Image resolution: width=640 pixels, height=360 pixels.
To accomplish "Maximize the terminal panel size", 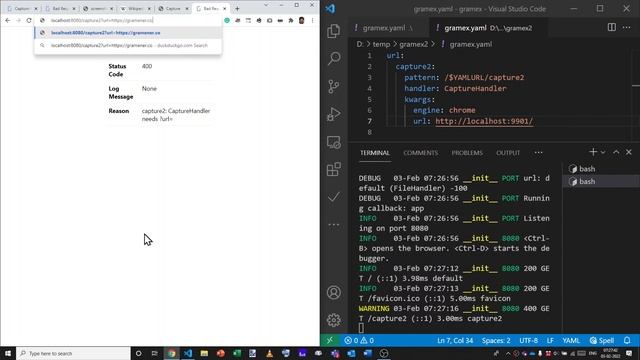I will click(x=616, y=152).
